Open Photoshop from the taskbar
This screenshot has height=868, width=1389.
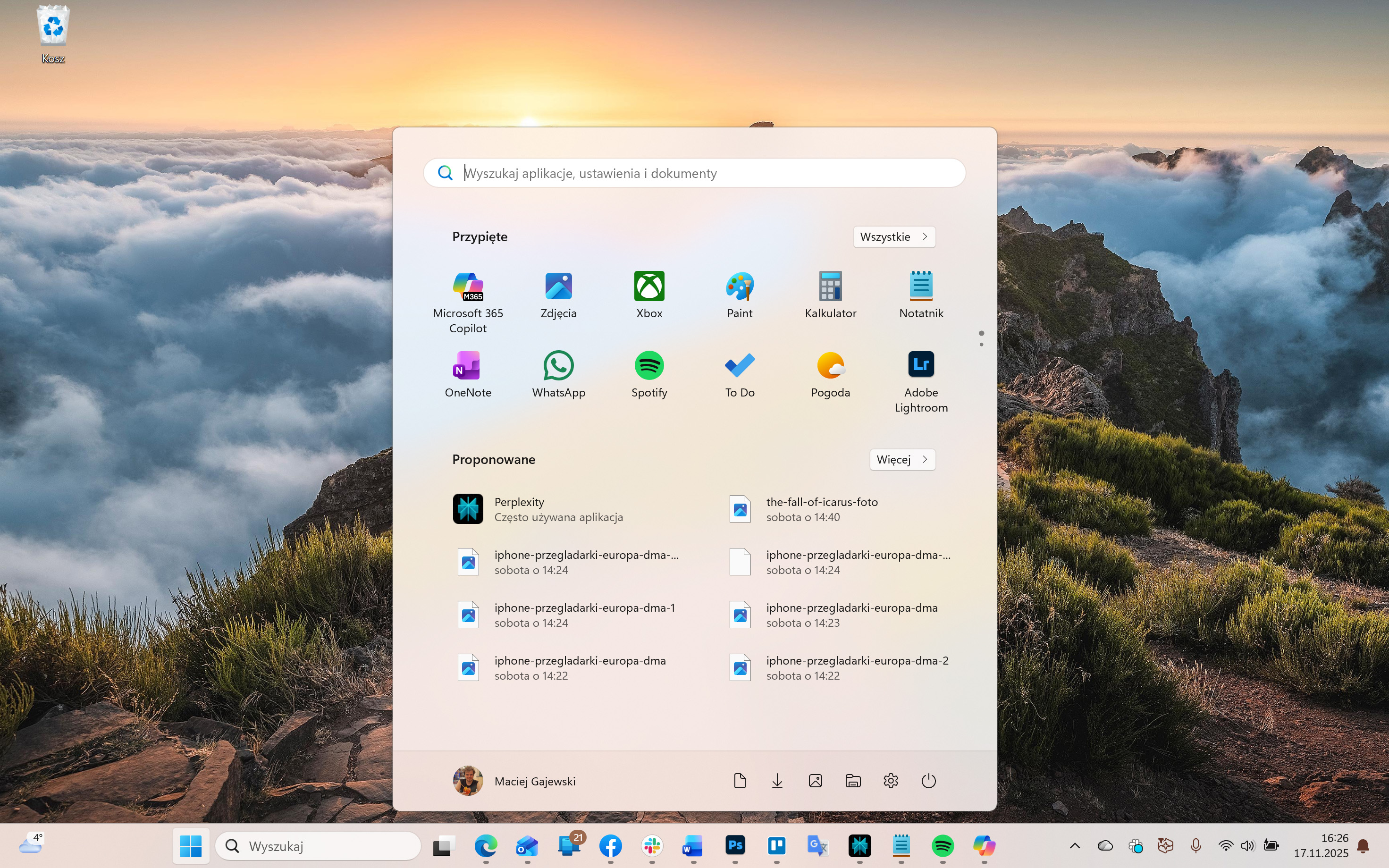[x=735, y=846]
